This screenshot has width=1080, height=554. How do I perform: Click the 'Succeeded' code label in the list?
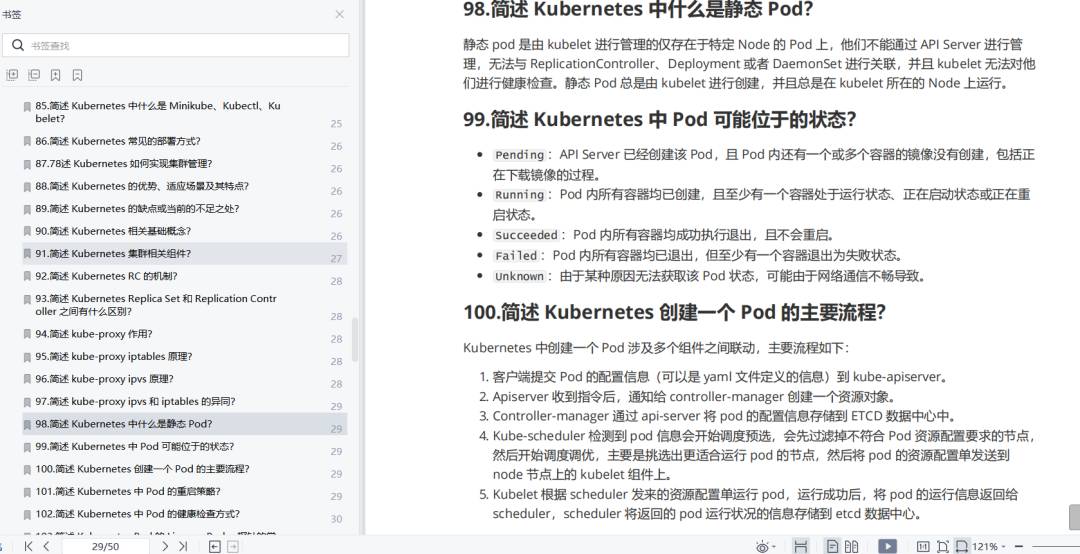pyautogui.click(x=526, y=236)
